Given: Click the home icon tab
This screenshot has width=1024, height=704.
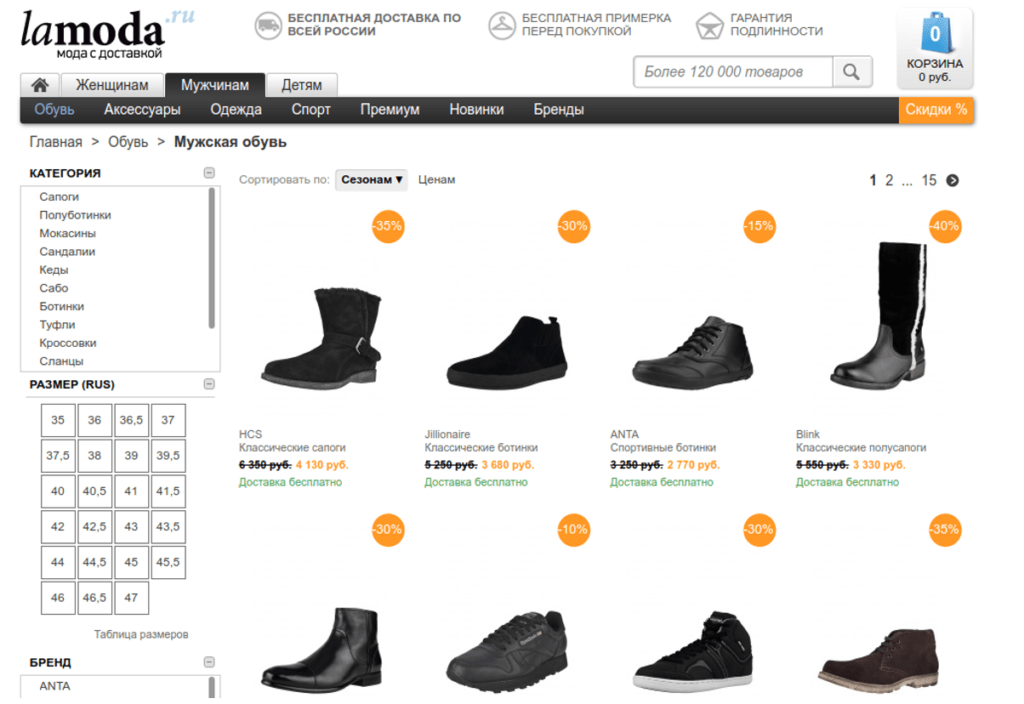Looking at the screenshot, I should pos(40,85).
